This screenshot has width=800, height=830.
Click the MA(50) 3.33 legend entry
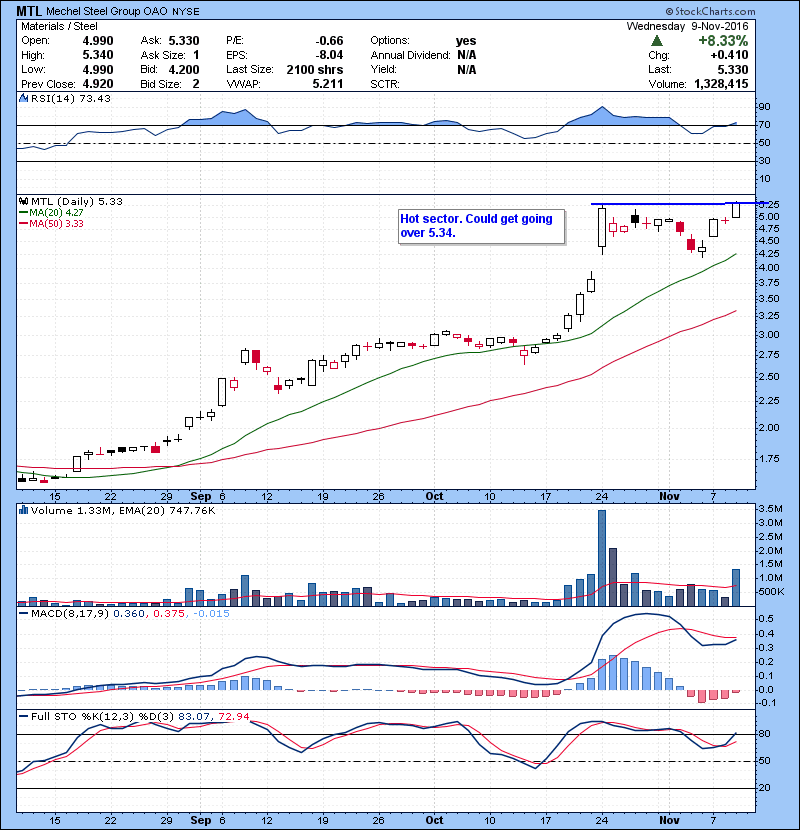tap(56, 223)
